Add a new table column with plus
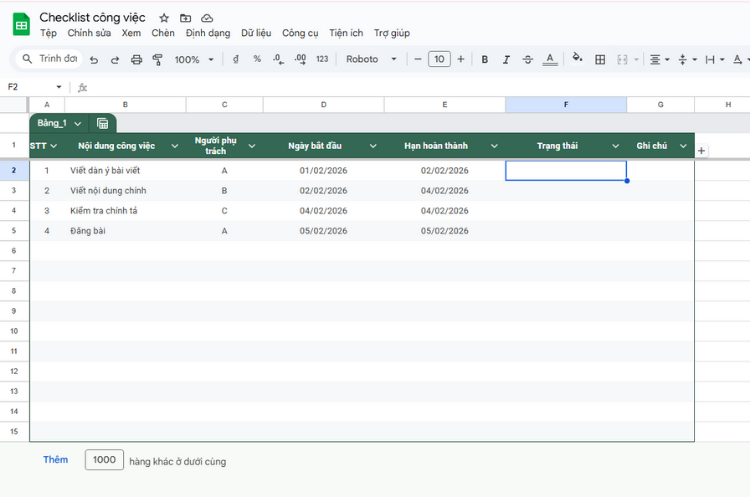The height and width of the screenshot is (500, 750). point(701,151)
